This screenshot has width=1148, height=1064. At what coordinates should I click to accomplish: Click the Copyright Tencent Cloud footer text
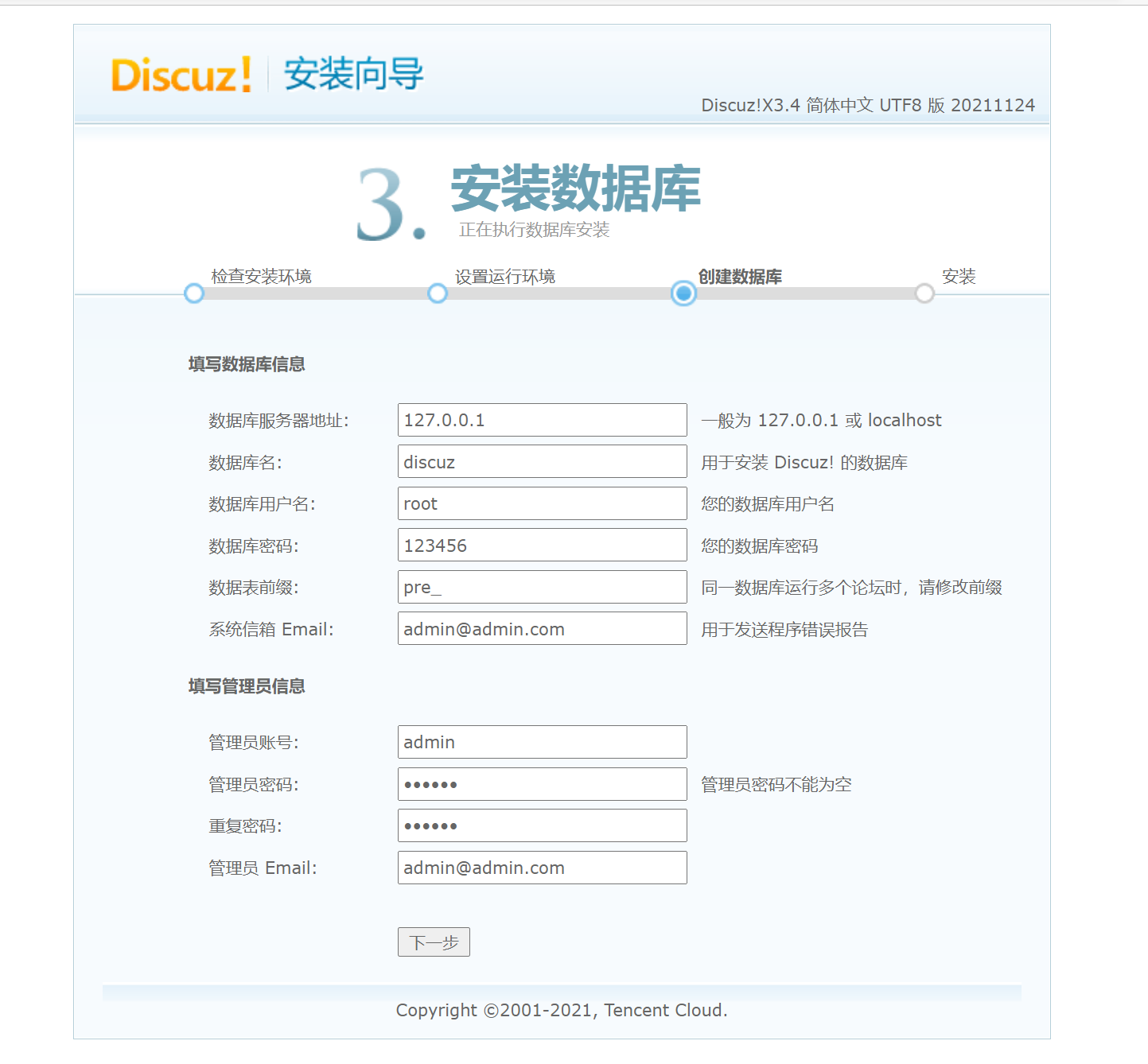pos(562,1011)
